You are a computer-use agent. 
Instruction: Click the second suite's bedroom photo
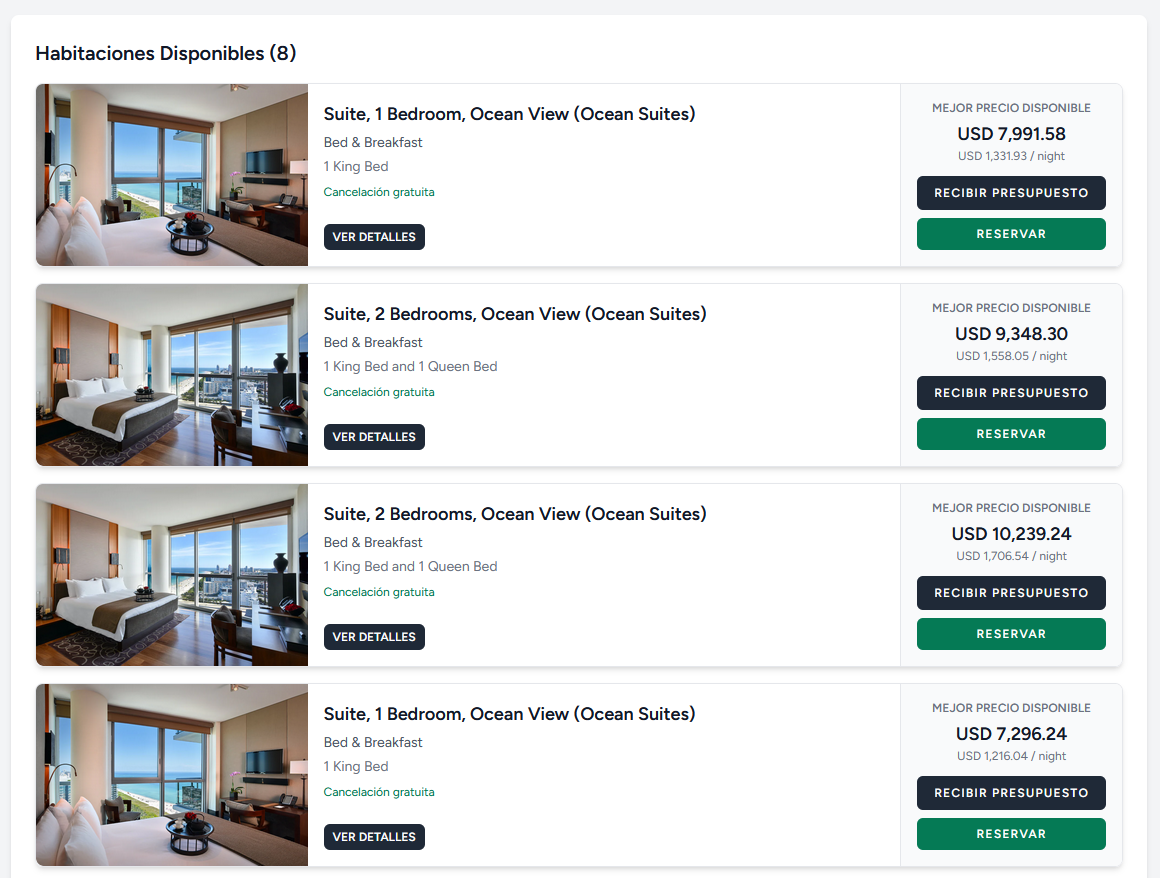click(171, 375)
